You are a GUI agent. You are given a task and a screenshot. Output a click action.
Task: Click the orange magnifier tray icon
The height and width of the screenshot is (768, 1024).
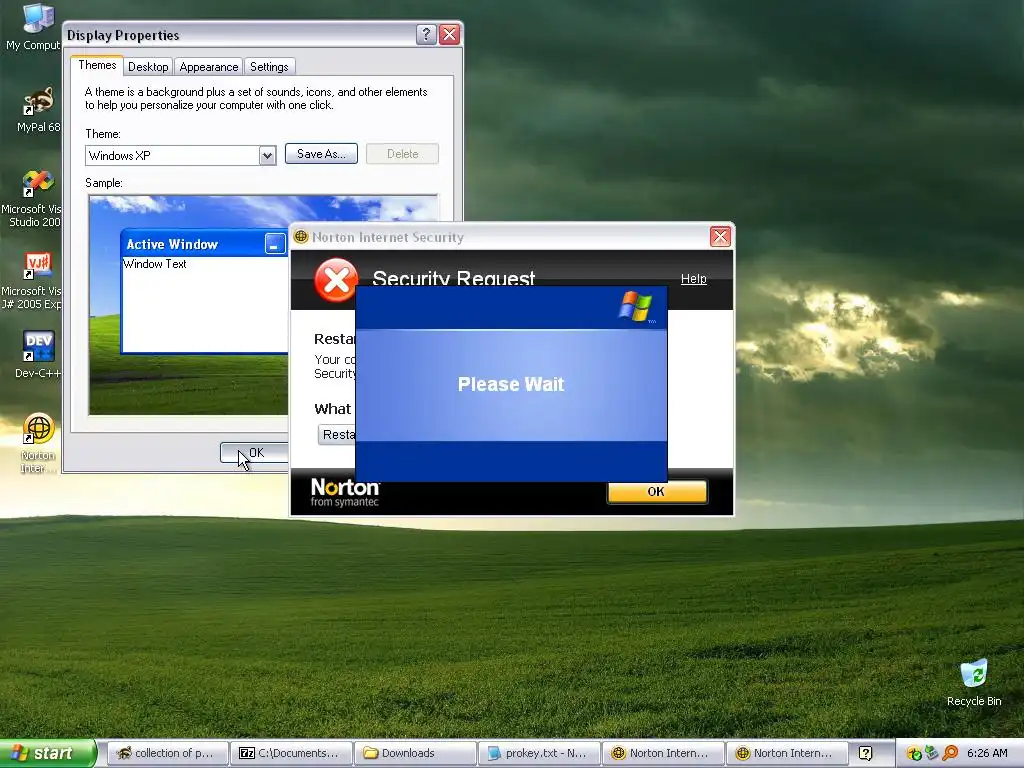coord(950,753)
